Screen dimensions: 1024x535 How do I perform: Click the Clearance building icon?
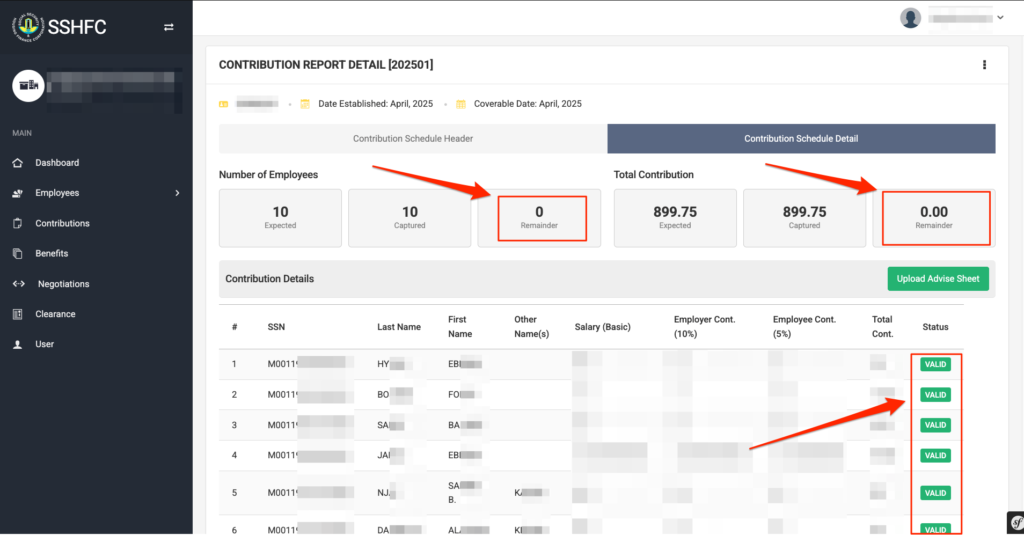coord(17,314)
